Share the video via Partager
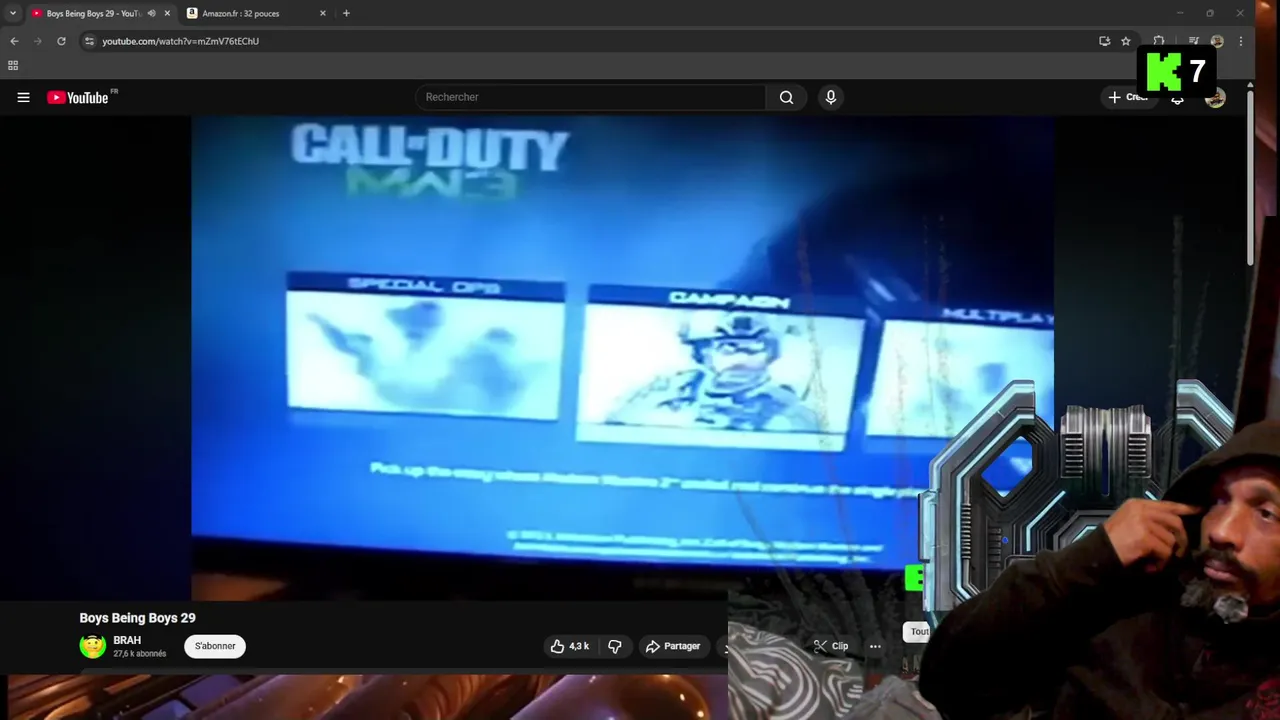 pos(673,646)
